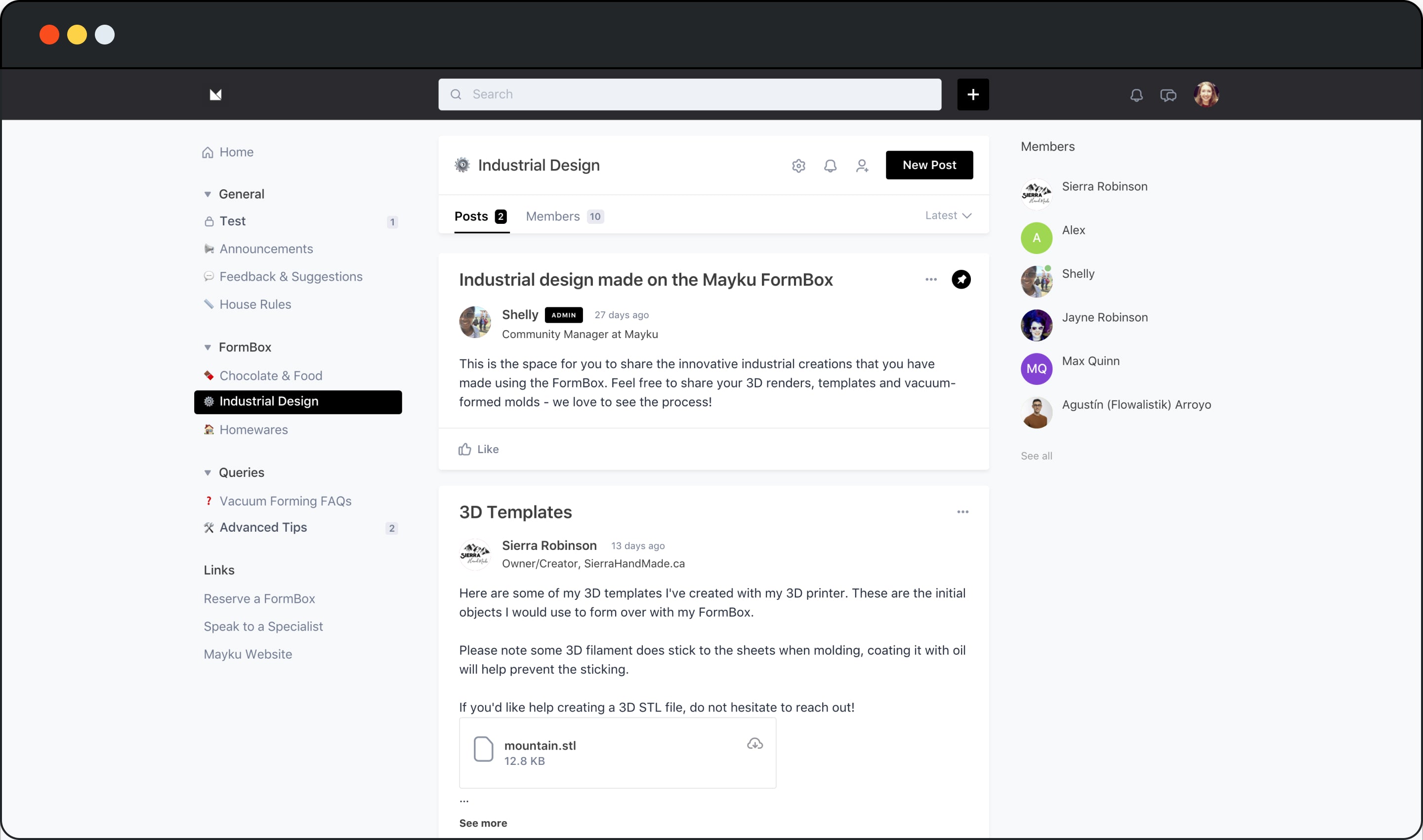Click the direct messages chat icon in top nav
1423x840 pixels.
coord(1167,94)
